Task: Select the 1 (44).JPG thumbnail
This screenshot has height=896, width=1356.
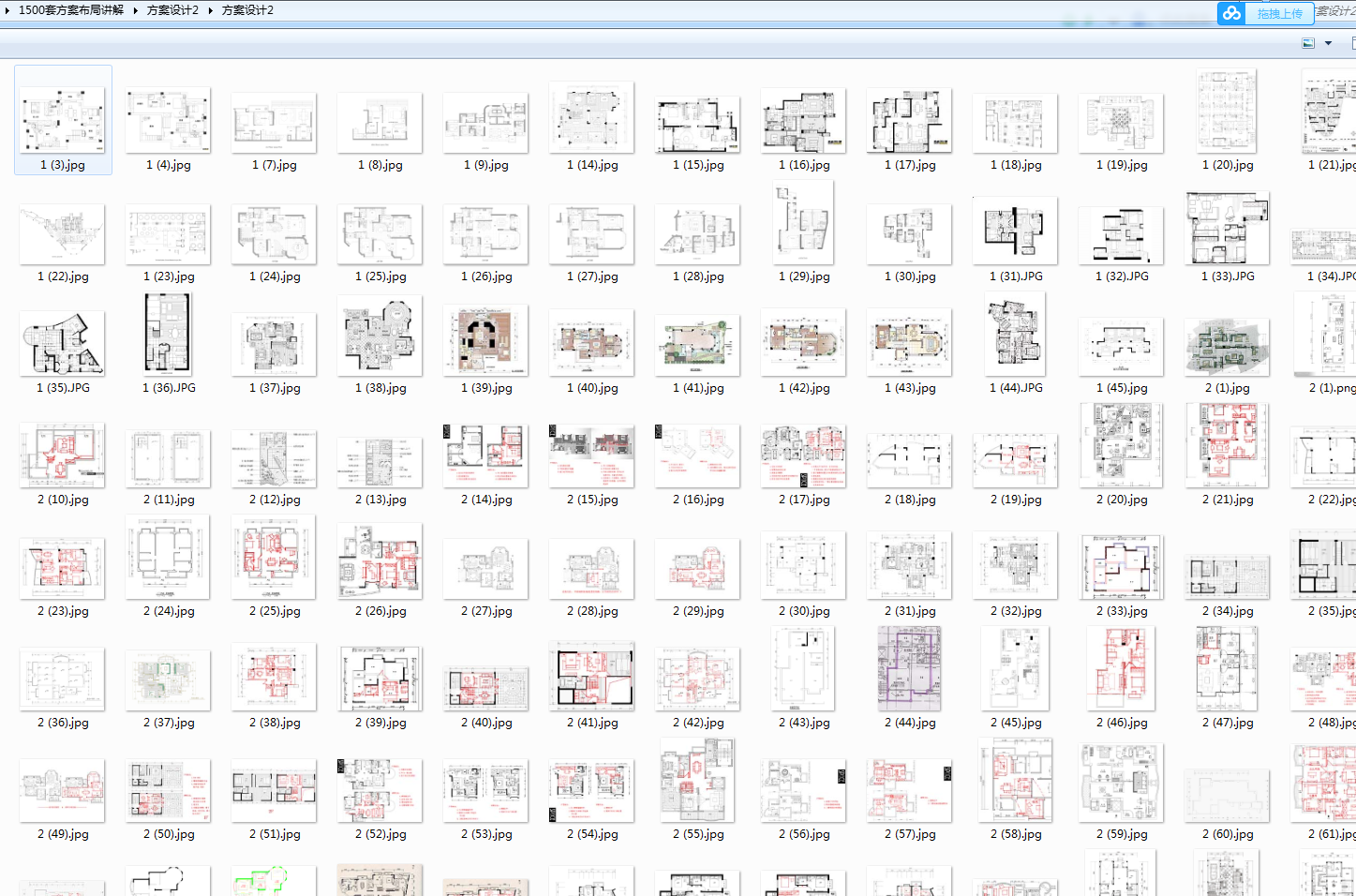Action: pos(1016,334)
